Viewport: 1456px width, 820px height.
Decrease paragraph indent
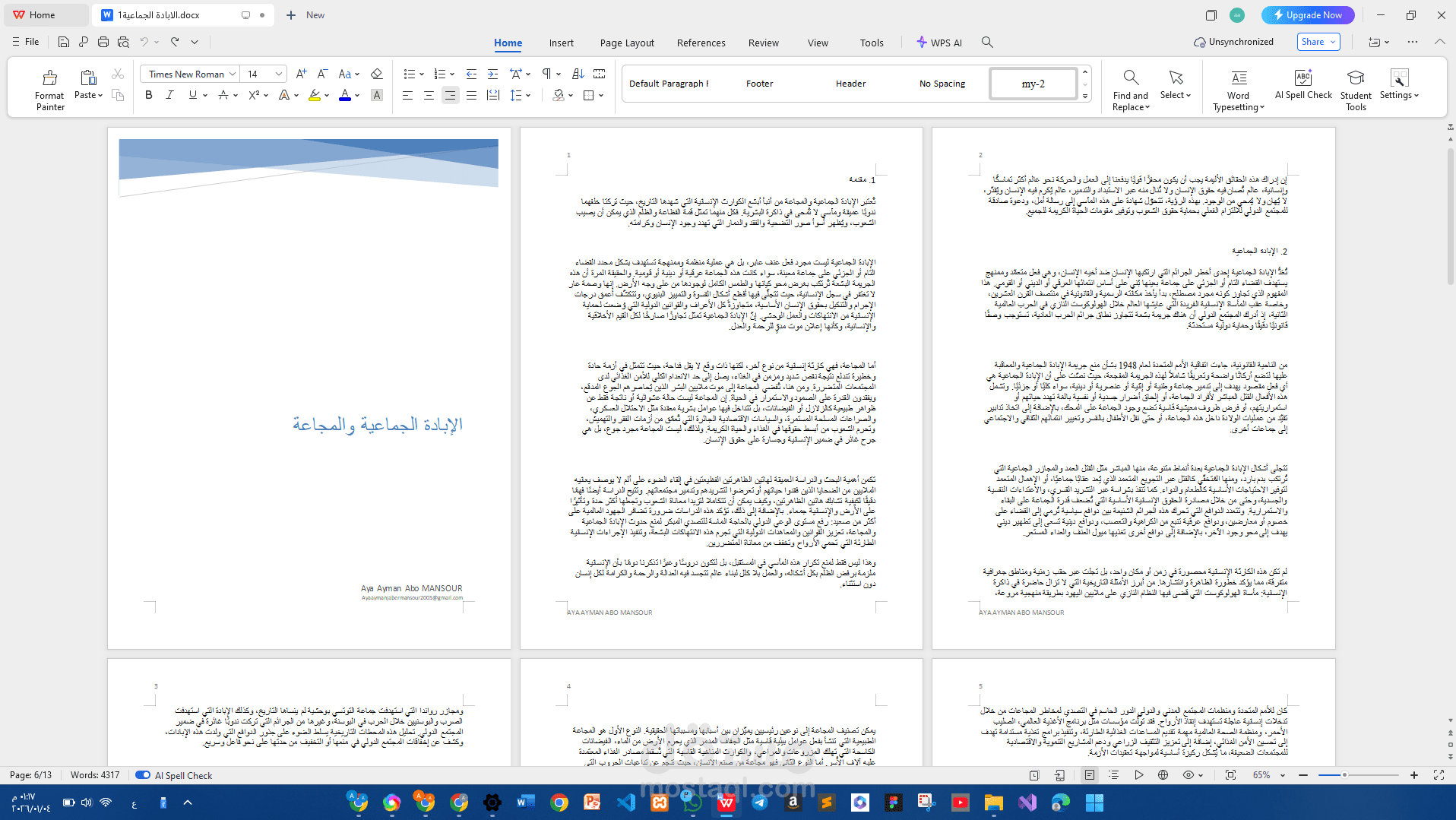coord(471,74)
